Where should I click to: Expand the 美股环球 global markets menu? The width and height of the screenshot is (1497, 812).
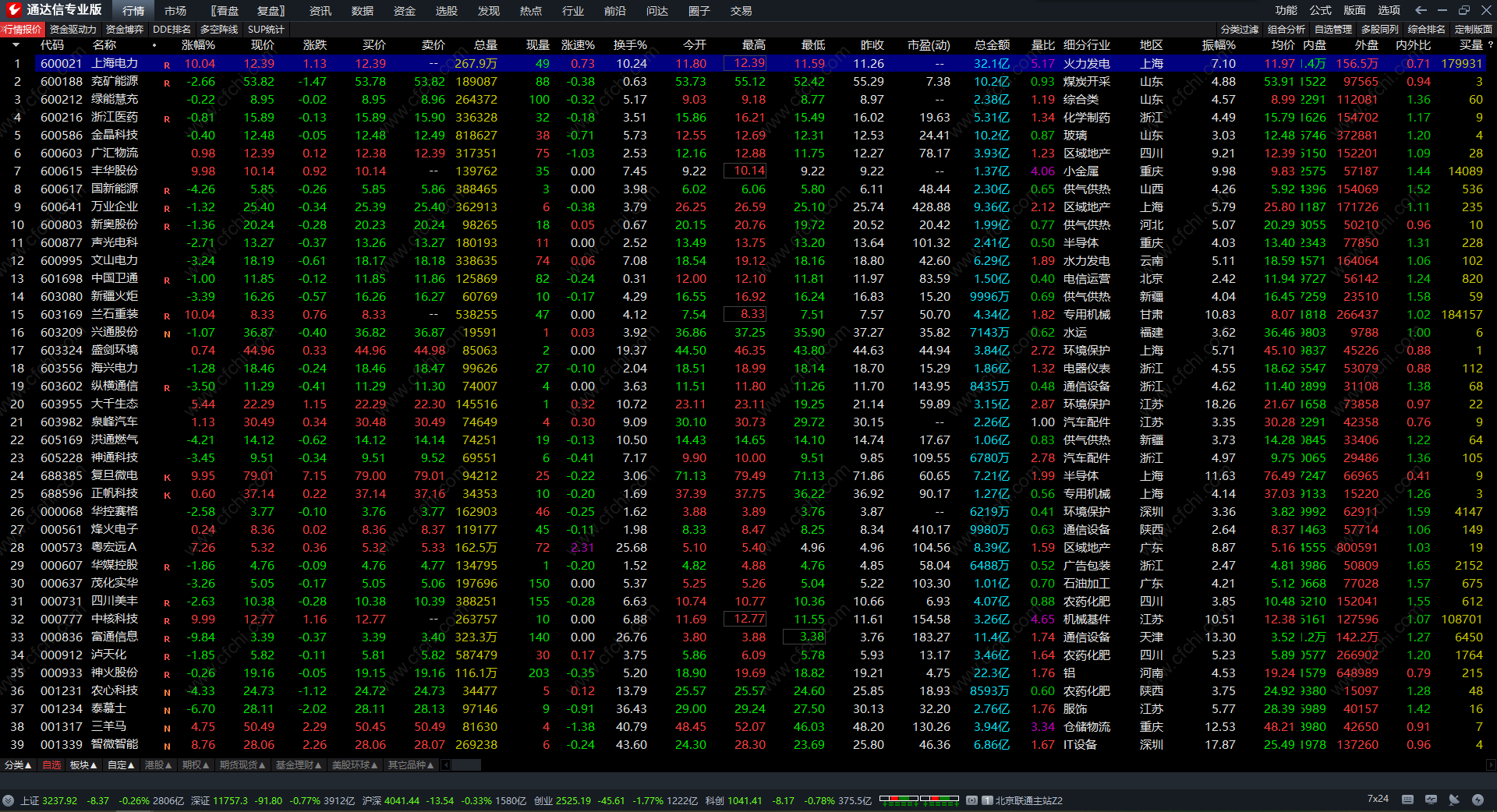355,765
